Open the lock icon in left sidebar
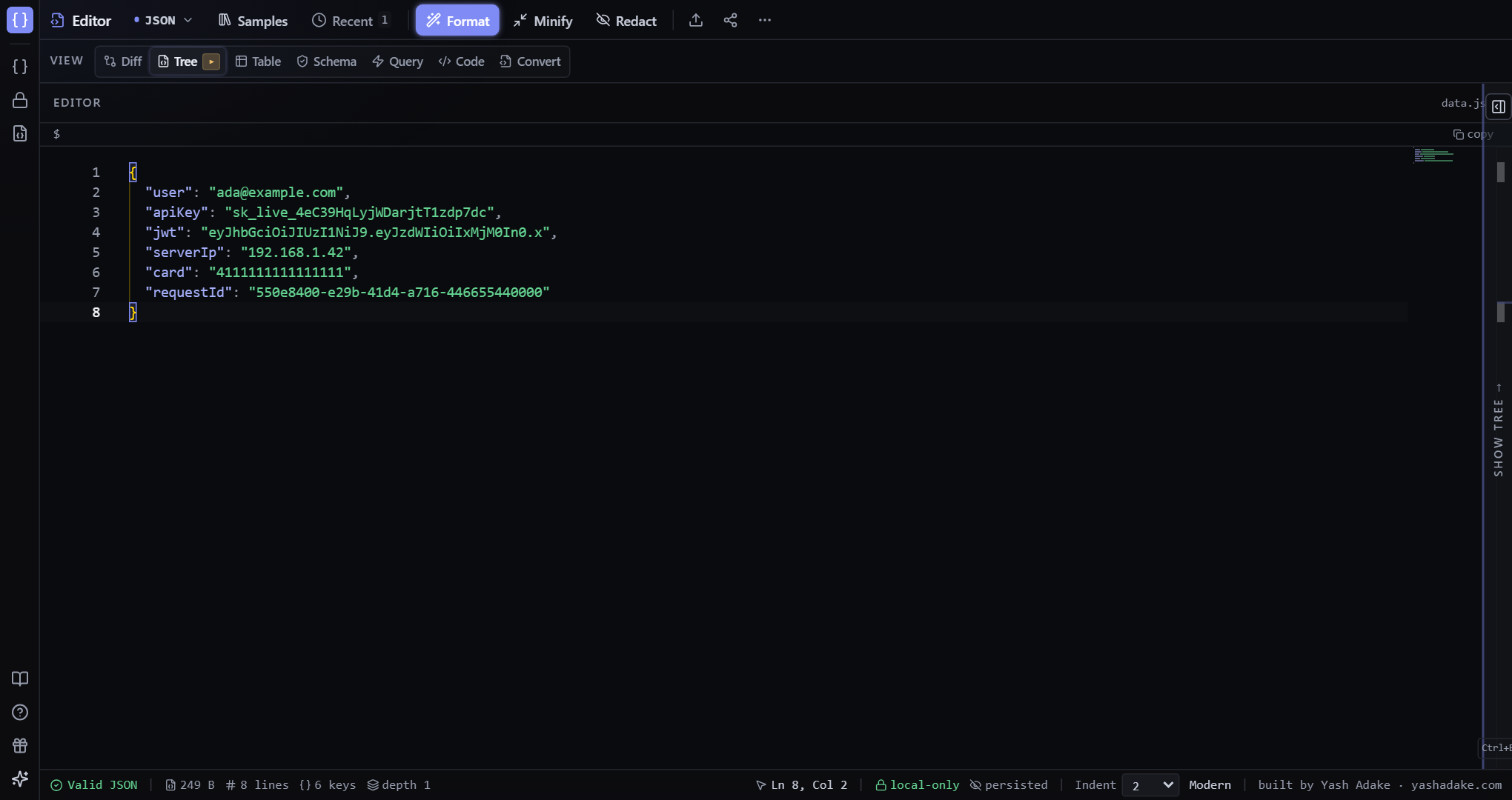 20,100
